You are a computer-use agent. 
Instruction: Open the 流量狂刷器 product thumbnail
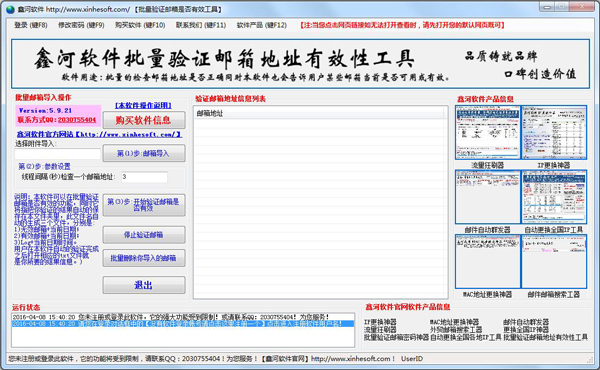(488, 132)
